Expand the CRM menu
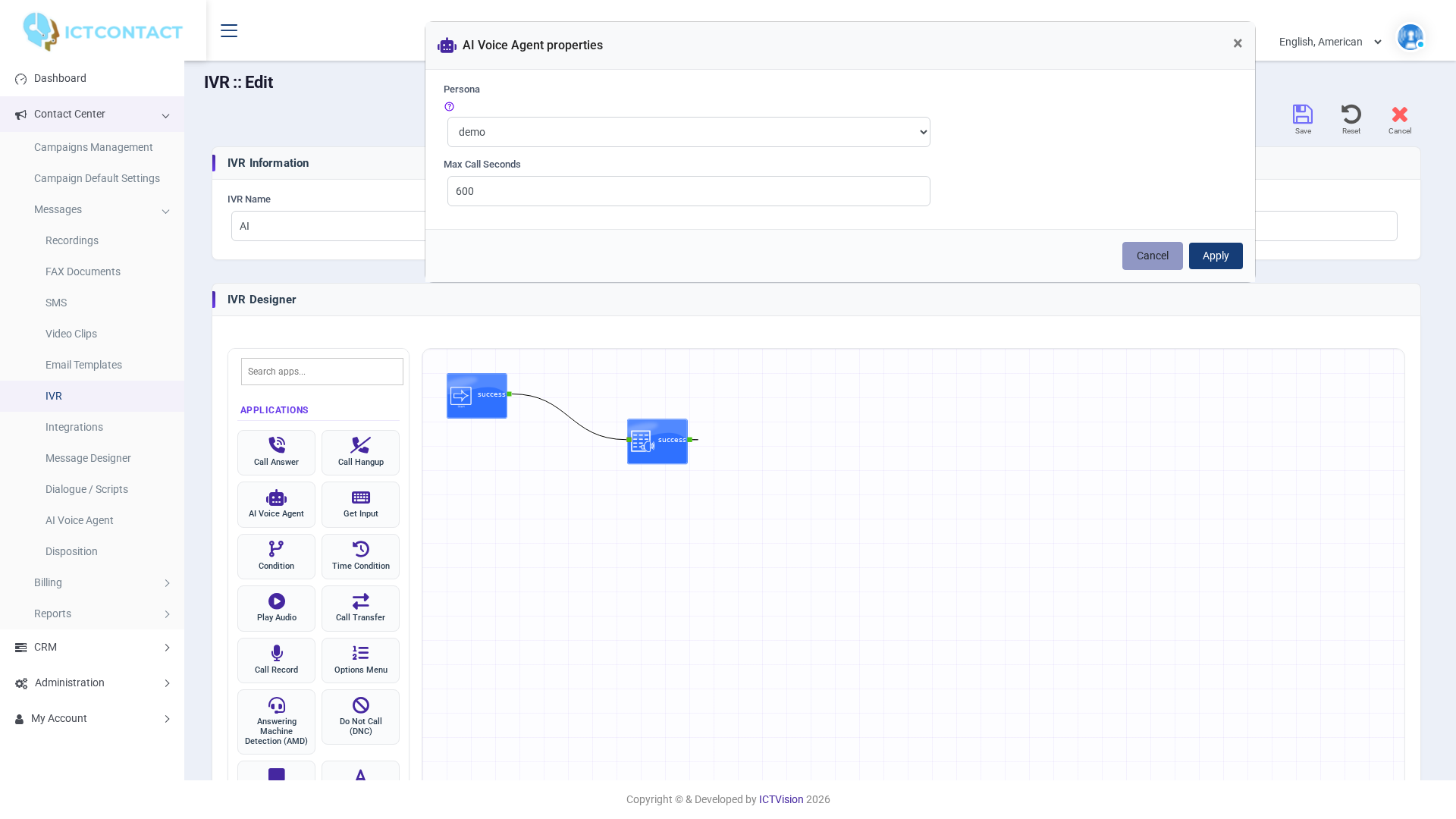This screenshot has height=819, width=1456. (x=92, y=648)
